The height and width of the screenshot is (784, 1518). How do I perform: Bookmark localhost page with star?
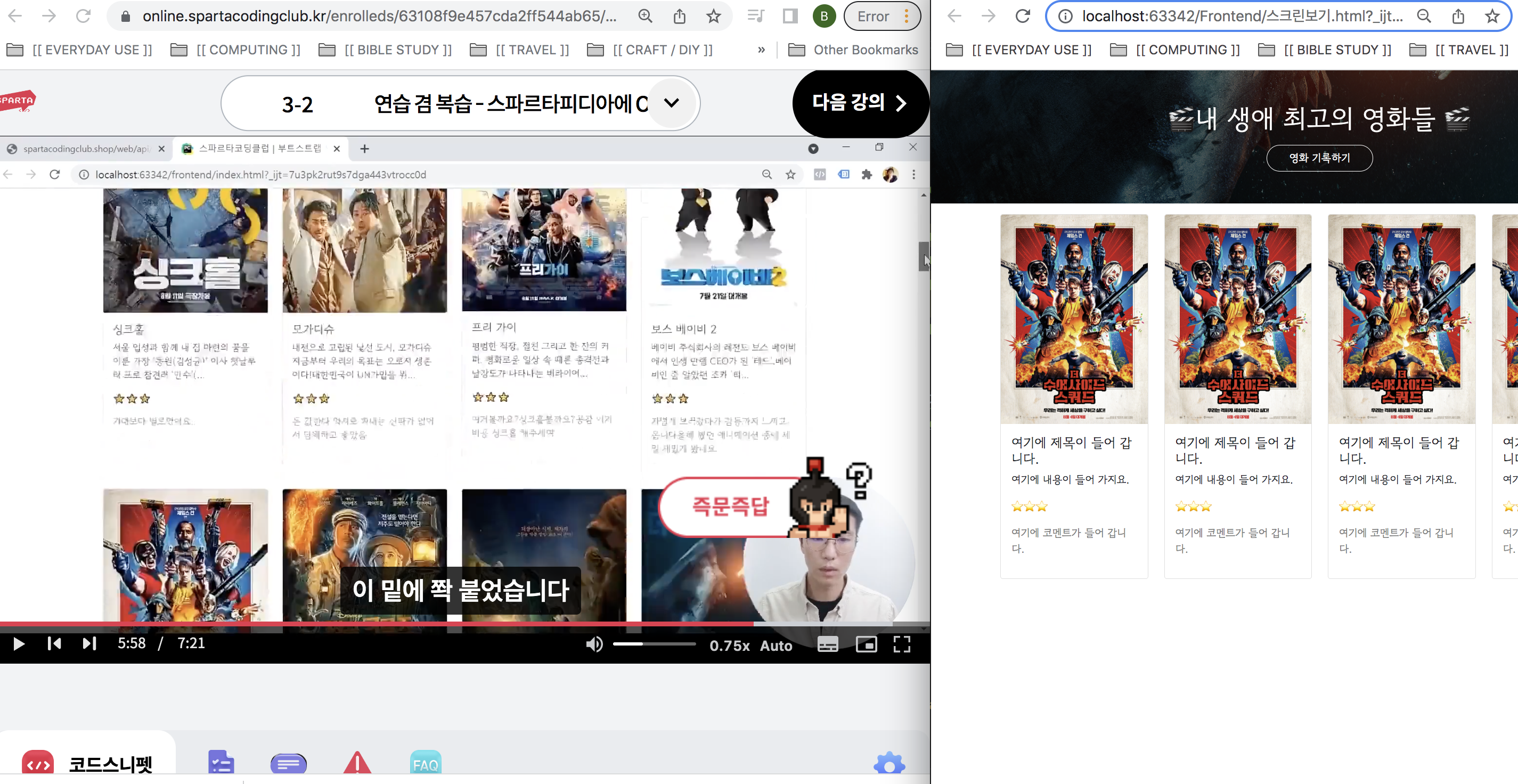point(1492,16)
